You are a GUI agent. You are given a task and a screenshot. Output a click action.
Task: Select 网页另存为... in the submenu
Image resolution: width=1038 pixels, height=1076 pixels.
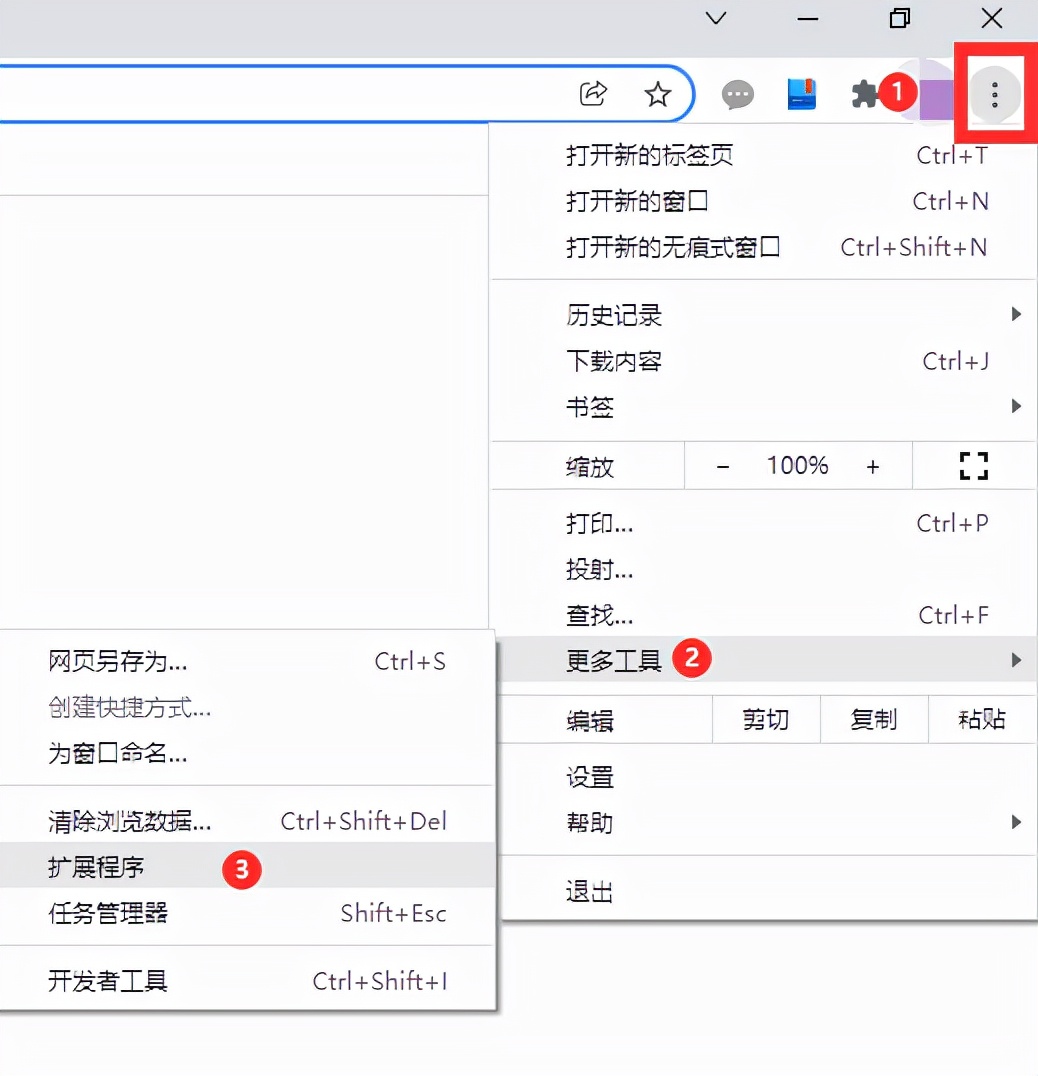tap(247, 662)
